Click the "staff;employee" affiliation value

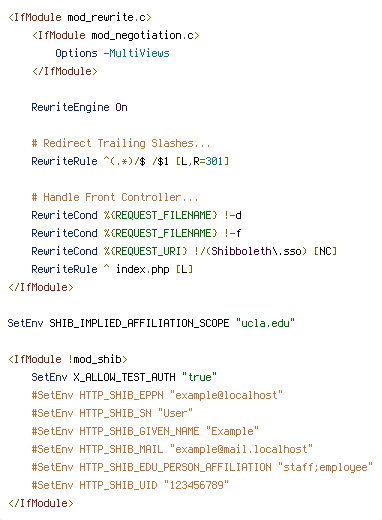tap(325, 467)
